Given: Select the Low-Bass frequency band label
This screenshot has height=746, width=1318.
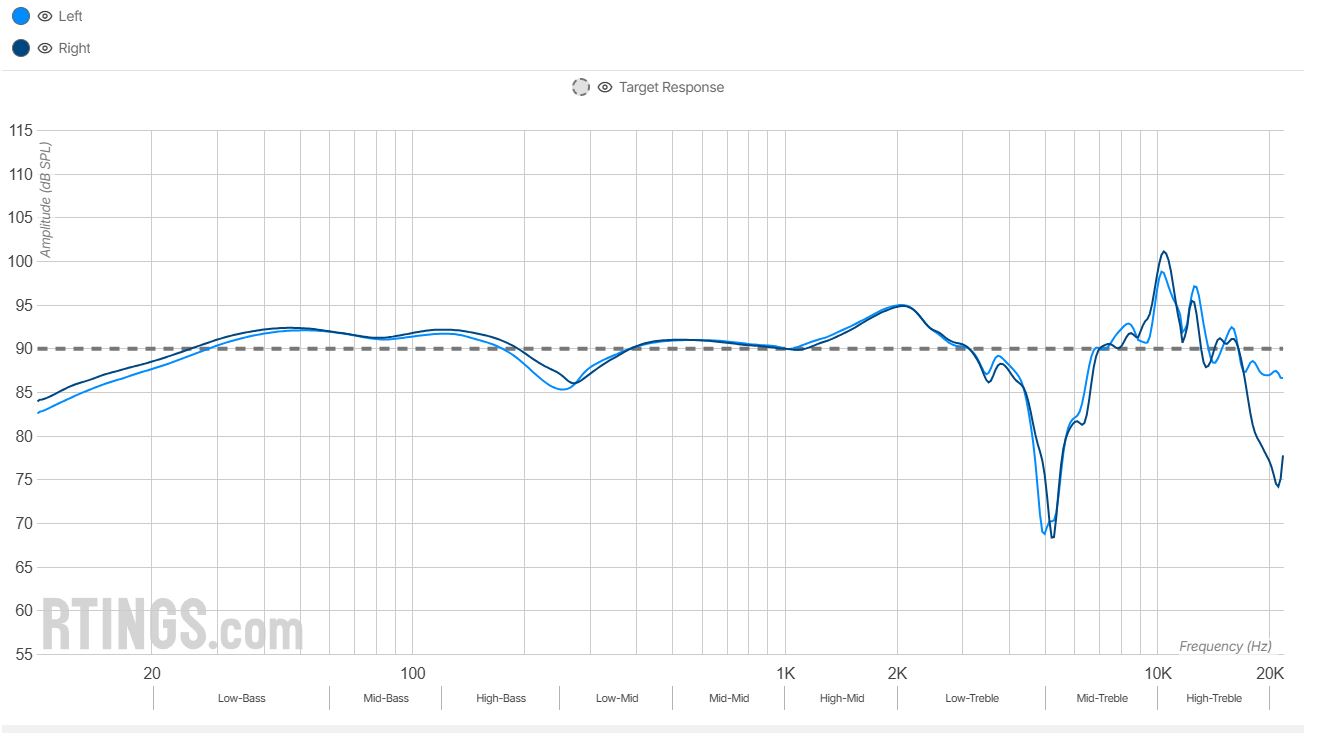Looking at the screenshot, I should click(x=242, y=698).
